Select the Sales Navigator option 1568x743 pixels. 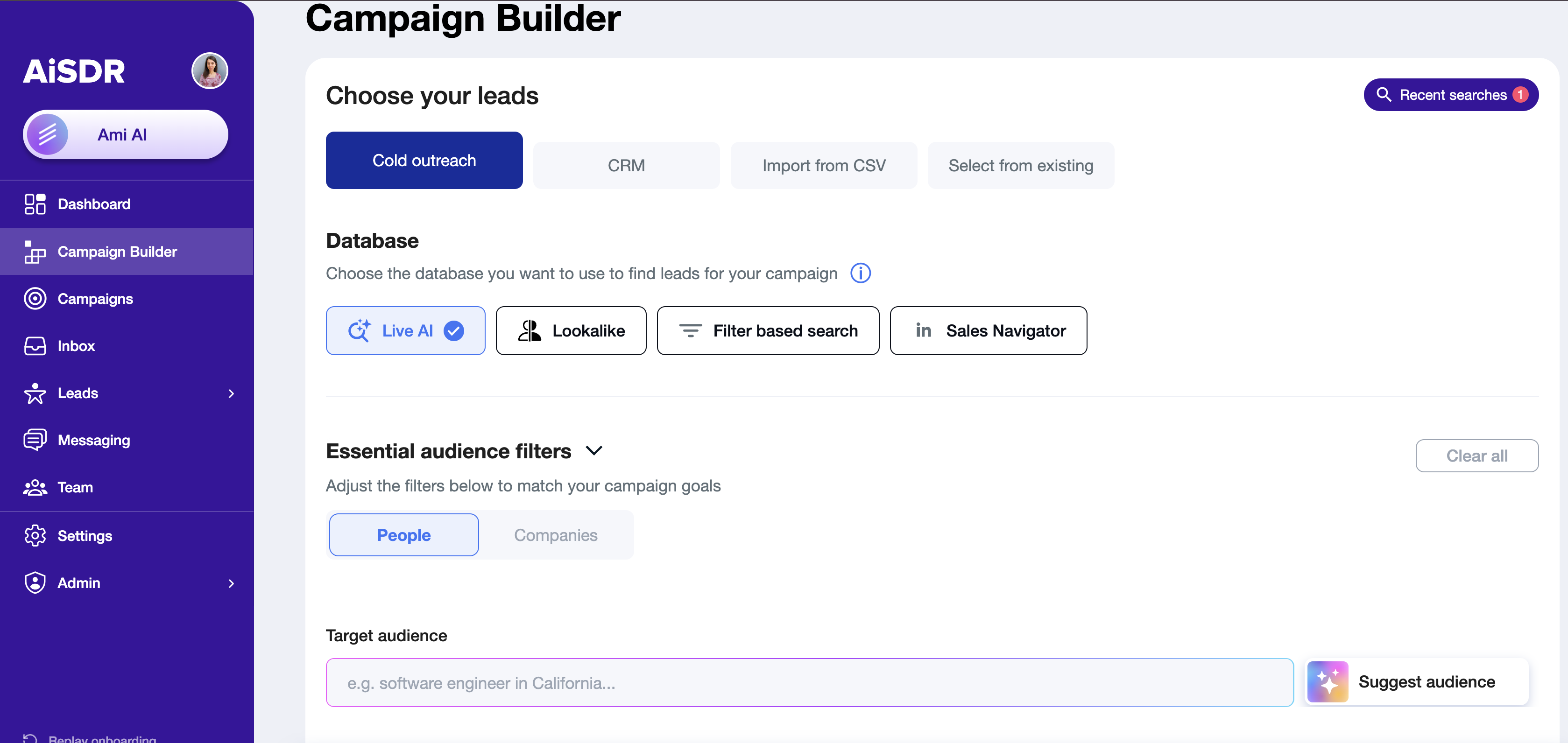pos(989,330)
